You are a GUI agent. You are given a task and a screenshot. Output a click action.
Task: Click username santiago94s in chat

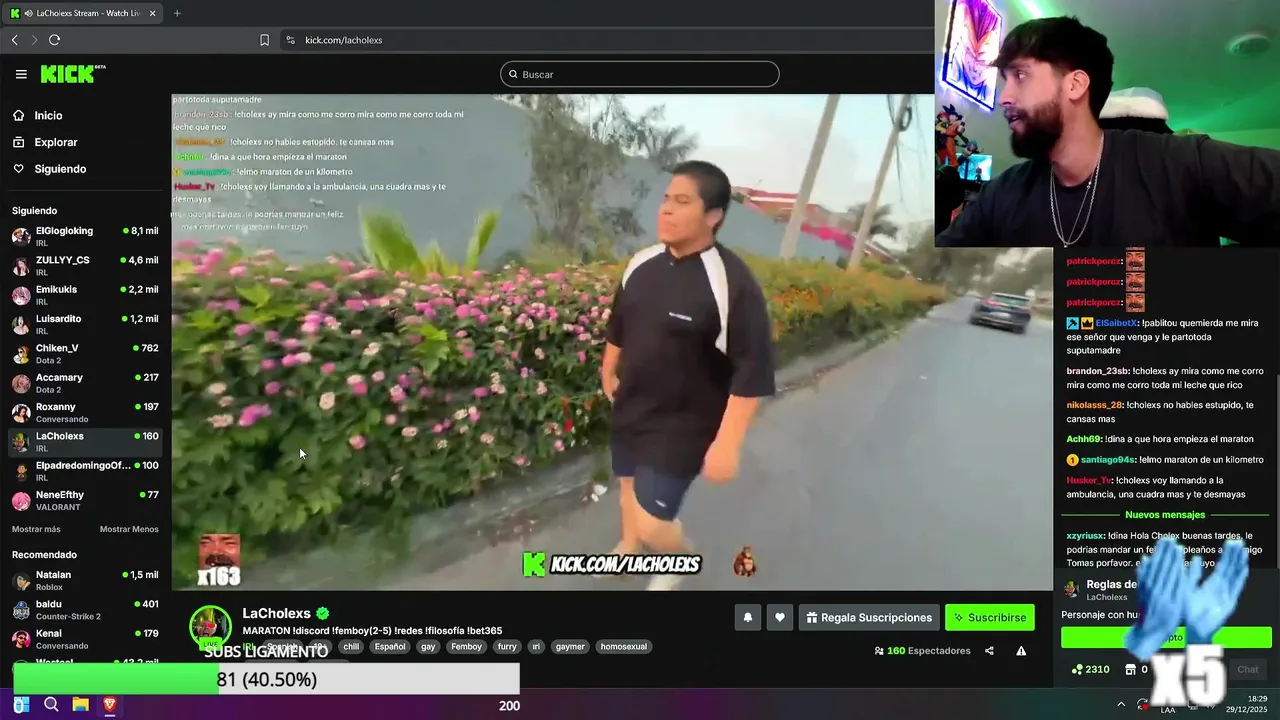tap(1107, 460)
